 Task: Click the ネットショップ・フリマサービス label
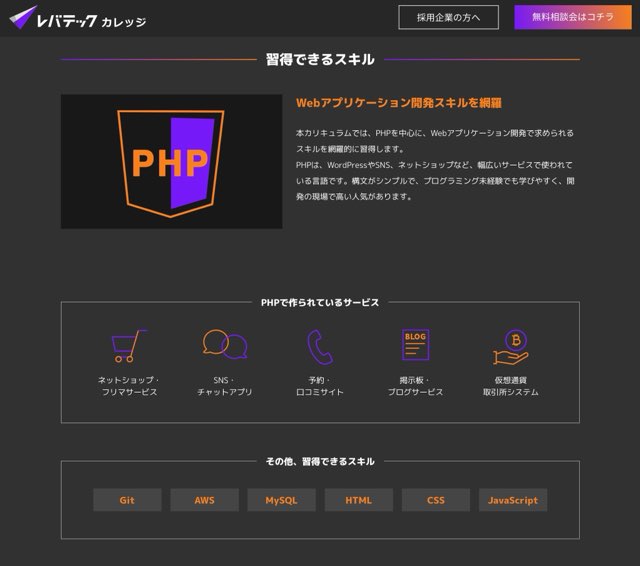129,386
